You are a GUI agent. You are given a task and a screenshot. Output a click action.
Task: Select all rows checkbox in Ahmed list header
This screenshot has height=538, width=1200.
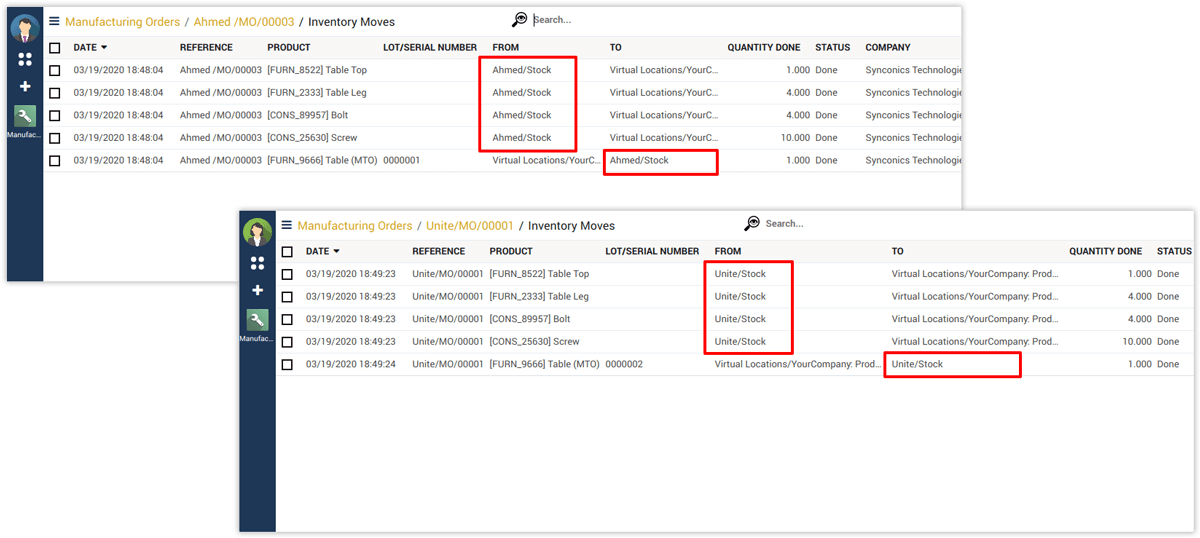[55, 48]
